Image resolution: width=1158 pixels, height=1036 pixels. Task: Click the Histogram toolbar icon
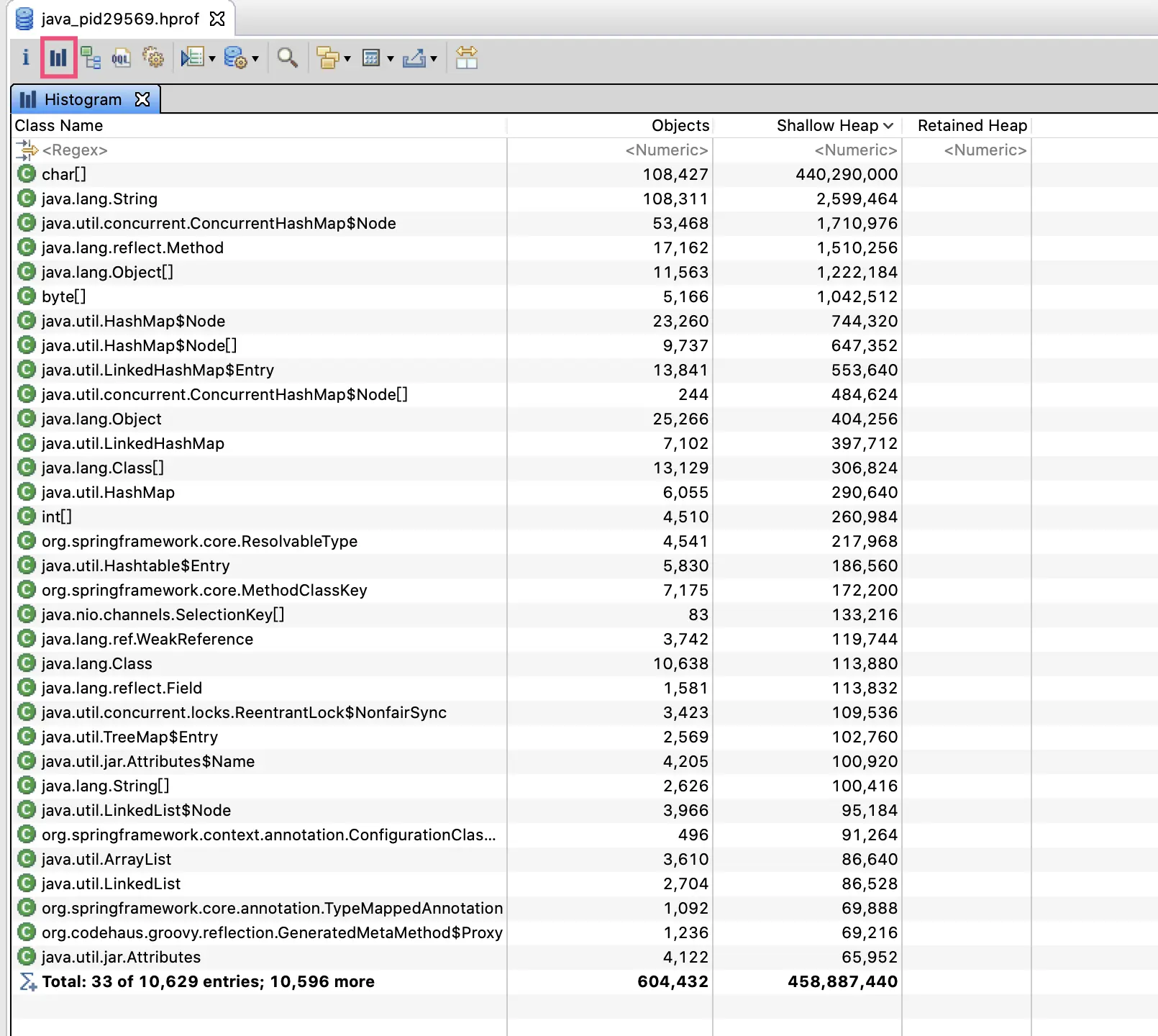click(58, 58)
